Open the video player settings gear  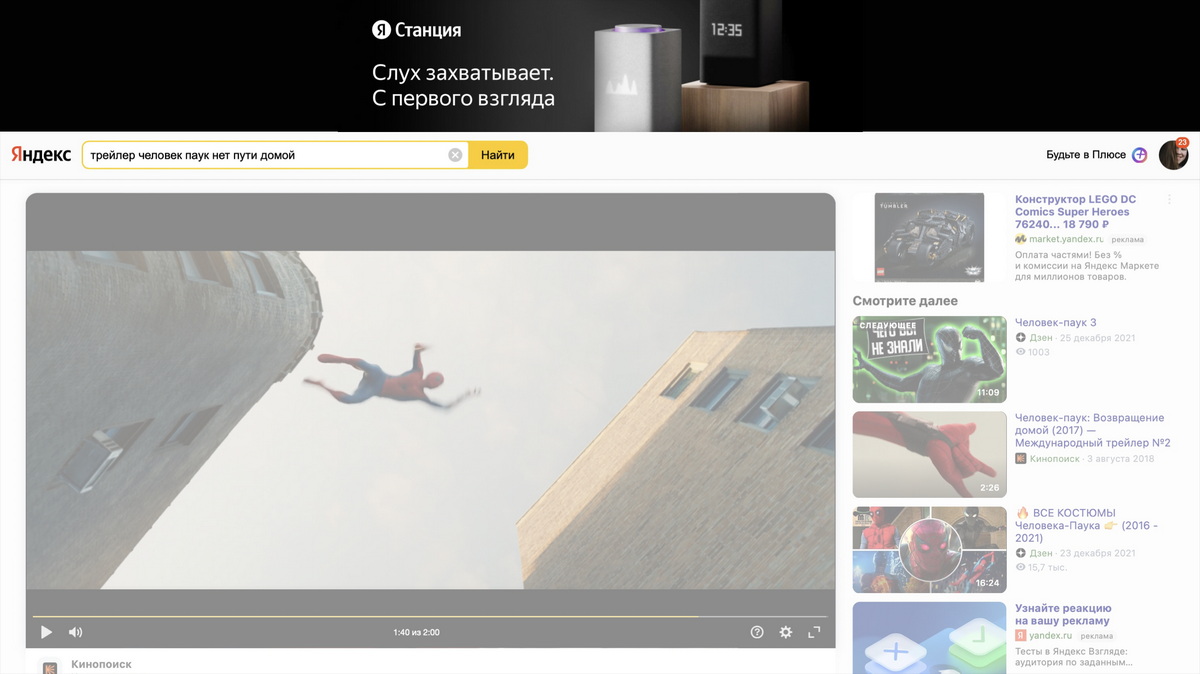[x=786, y=632]
